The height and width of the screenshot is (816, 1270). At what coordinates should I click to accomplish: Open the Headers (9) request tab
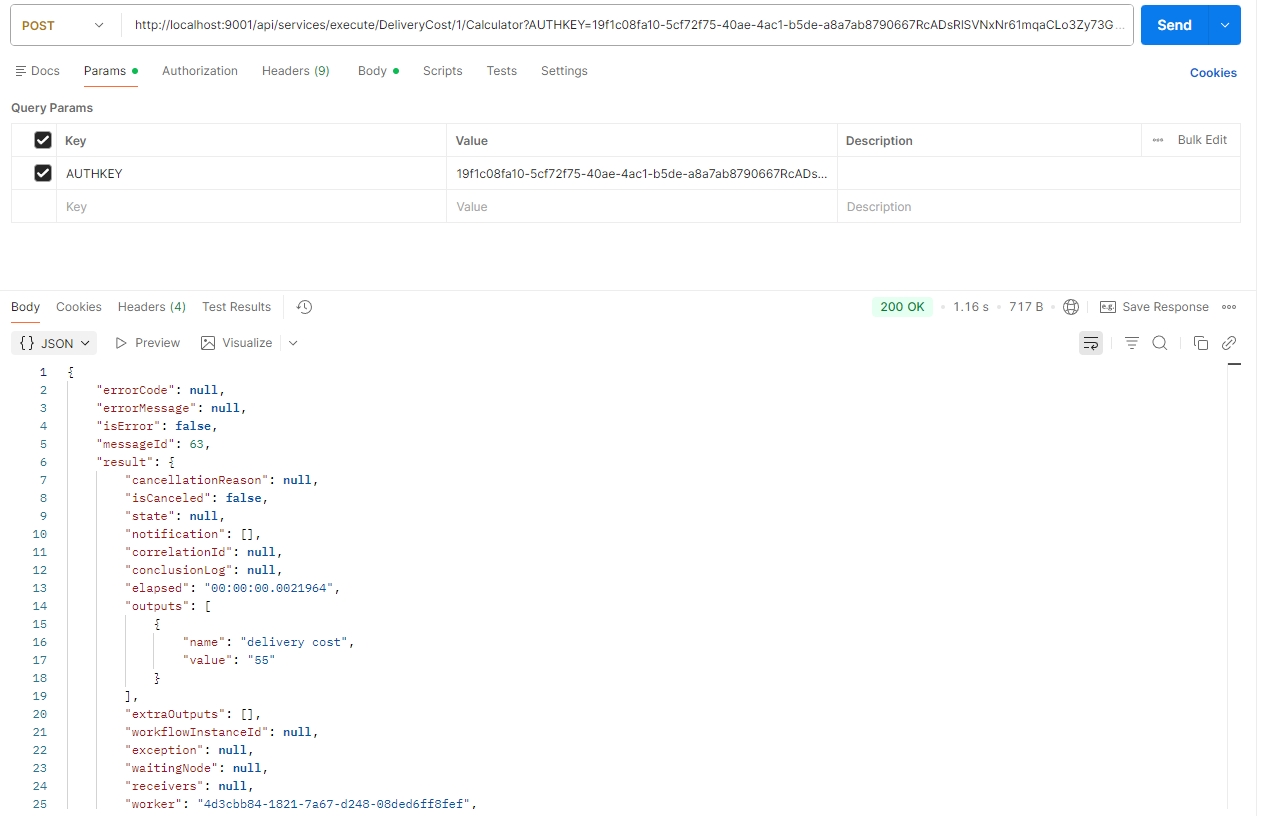(x=296, y=71)
